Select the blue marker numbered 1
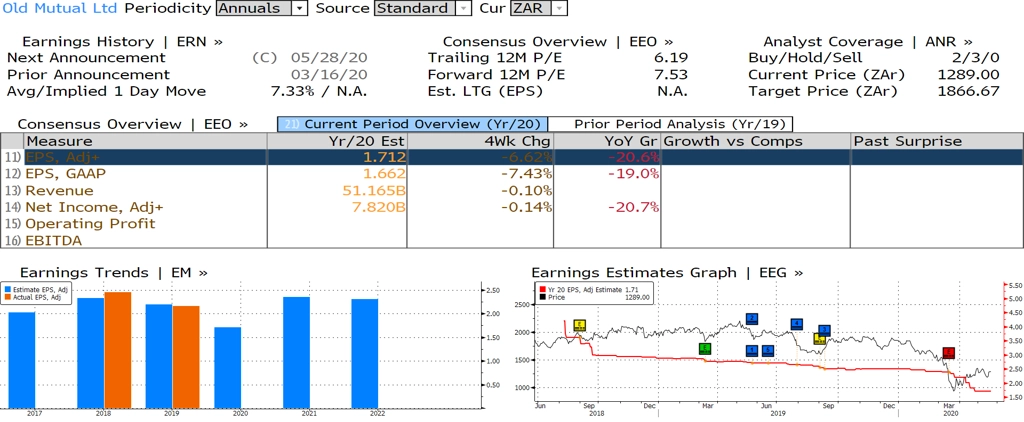The height and width of the screenshot is (422, 1024). pyautogui.click(x=752, y=351)
